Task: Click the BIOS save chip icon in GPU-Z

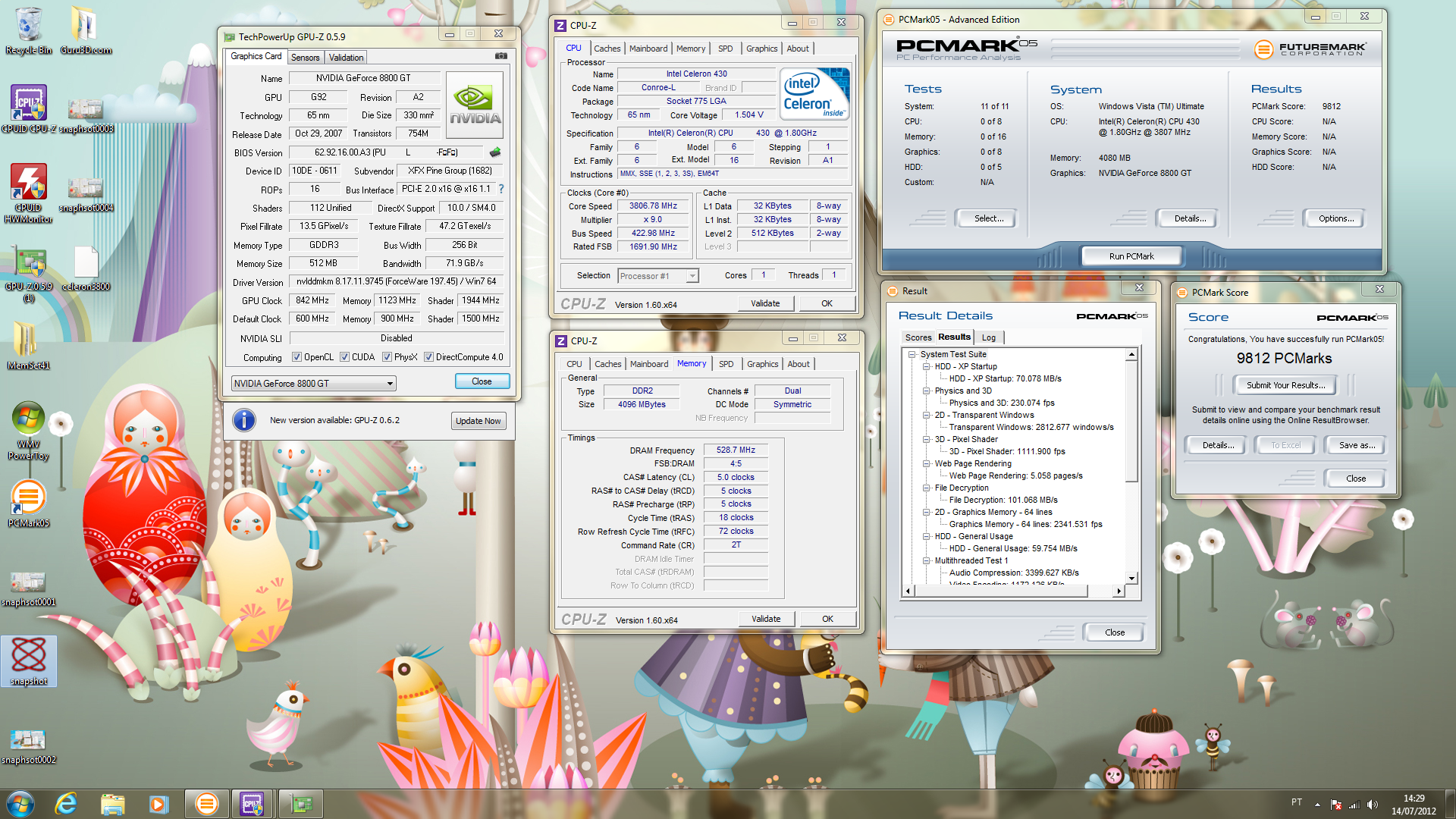Action: 495,152
